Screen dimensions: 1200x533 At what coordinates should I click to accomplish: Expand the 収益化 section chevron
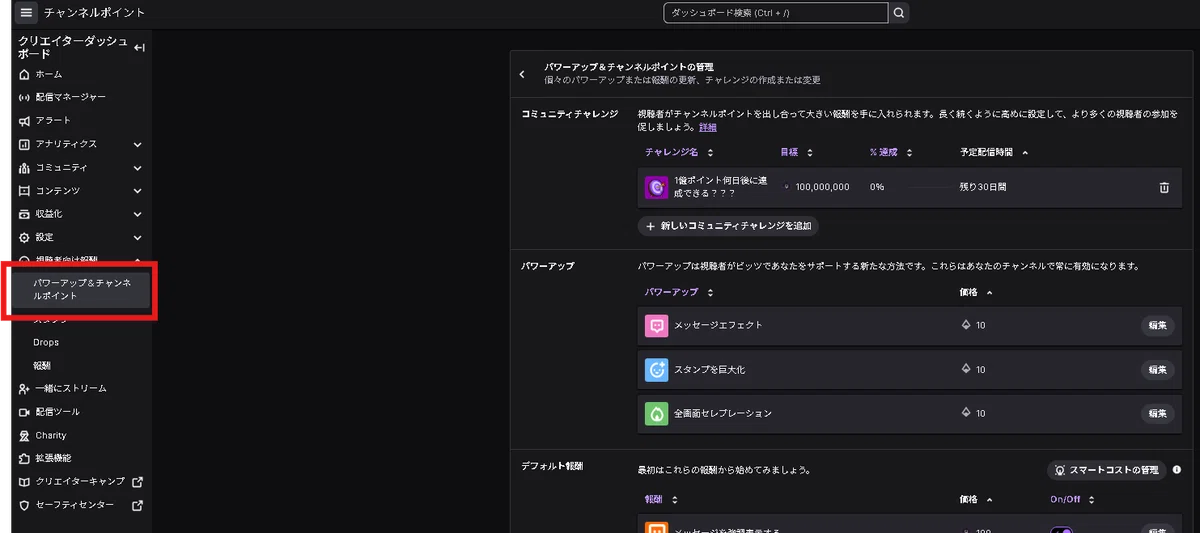click(138, 214)
